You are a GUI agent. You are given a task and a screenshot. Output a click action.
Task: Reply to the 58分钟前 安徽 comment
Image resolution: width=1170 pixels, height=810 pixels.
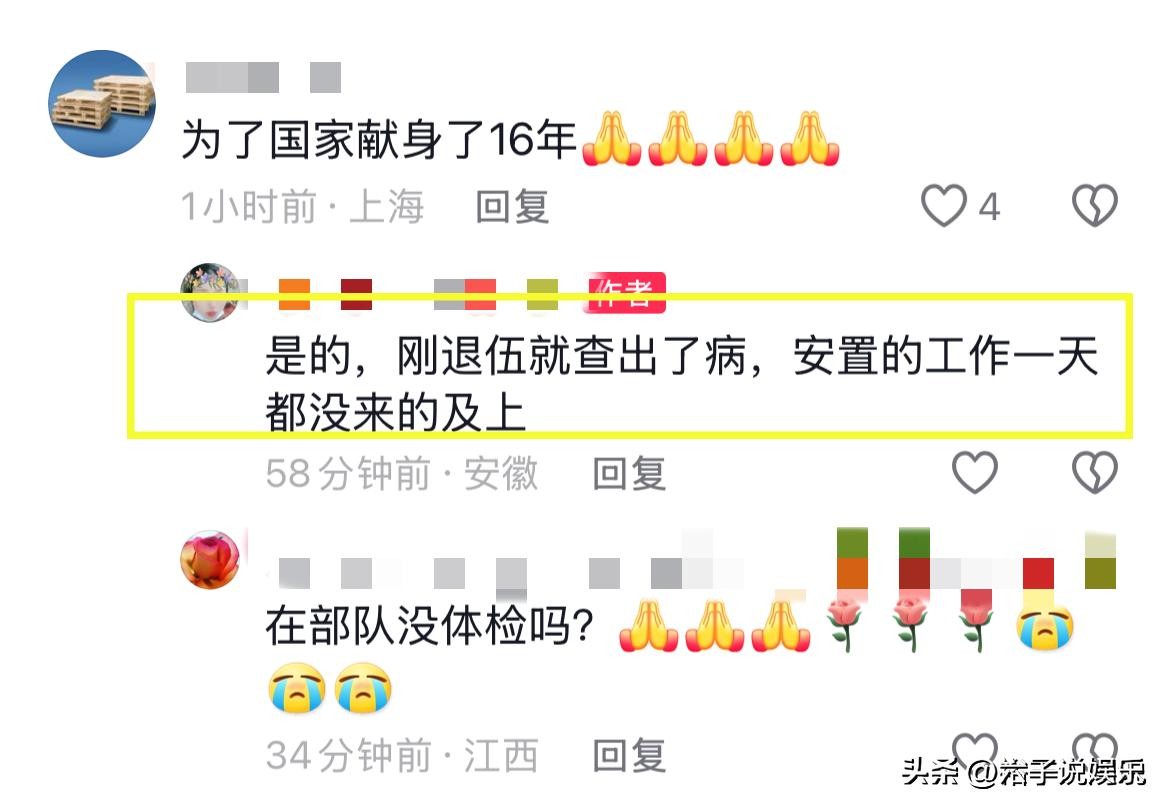tap(629, 474)
